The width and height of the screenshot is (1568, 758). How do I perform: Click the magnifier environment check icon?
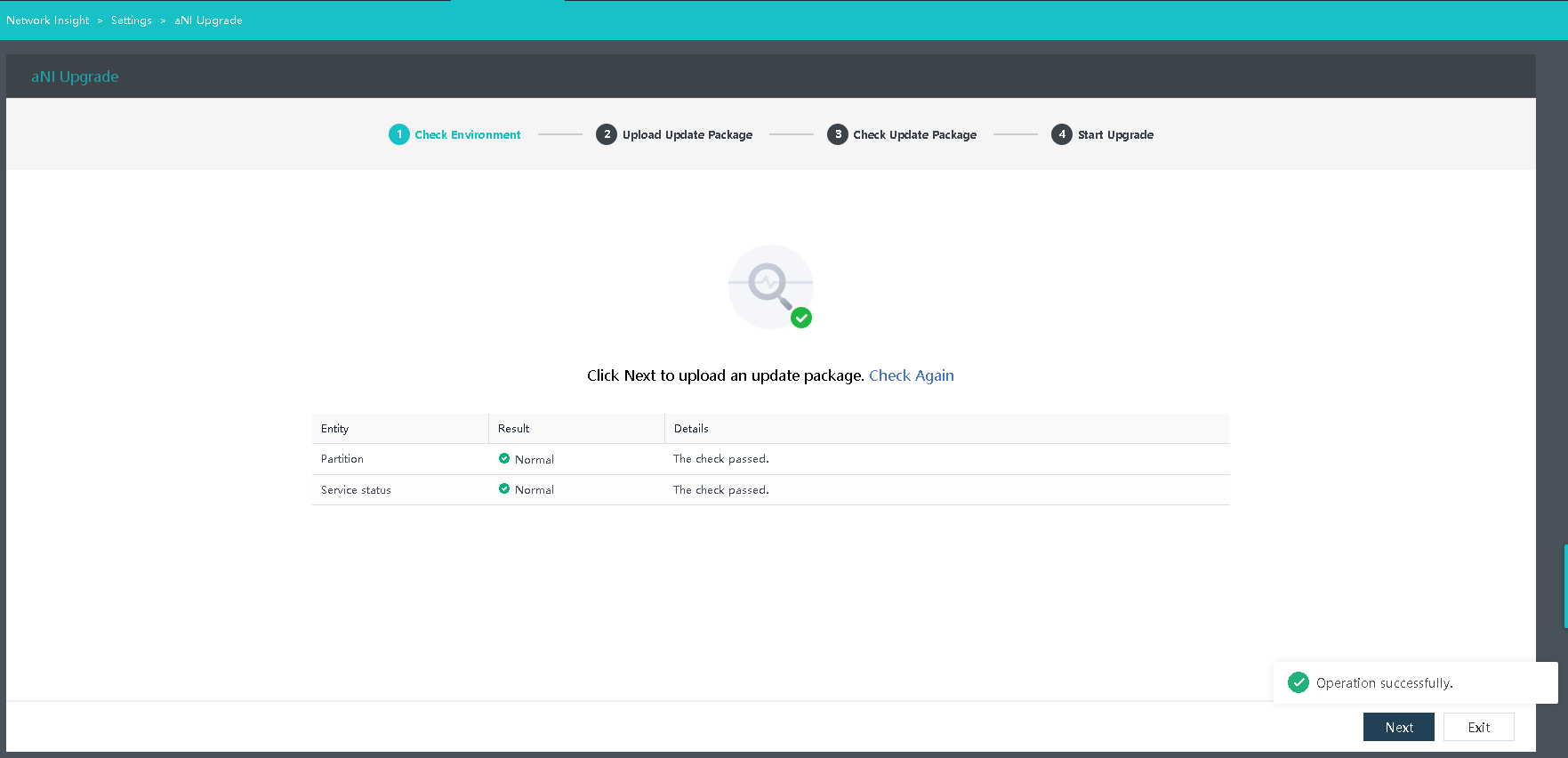tap(770, 286)
